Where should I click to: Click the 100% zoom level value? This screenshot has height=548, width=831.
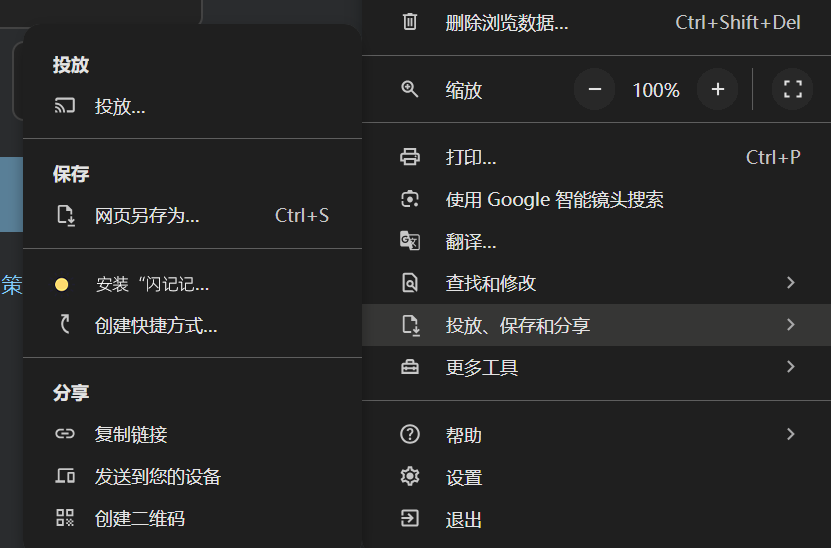point(656,90)
